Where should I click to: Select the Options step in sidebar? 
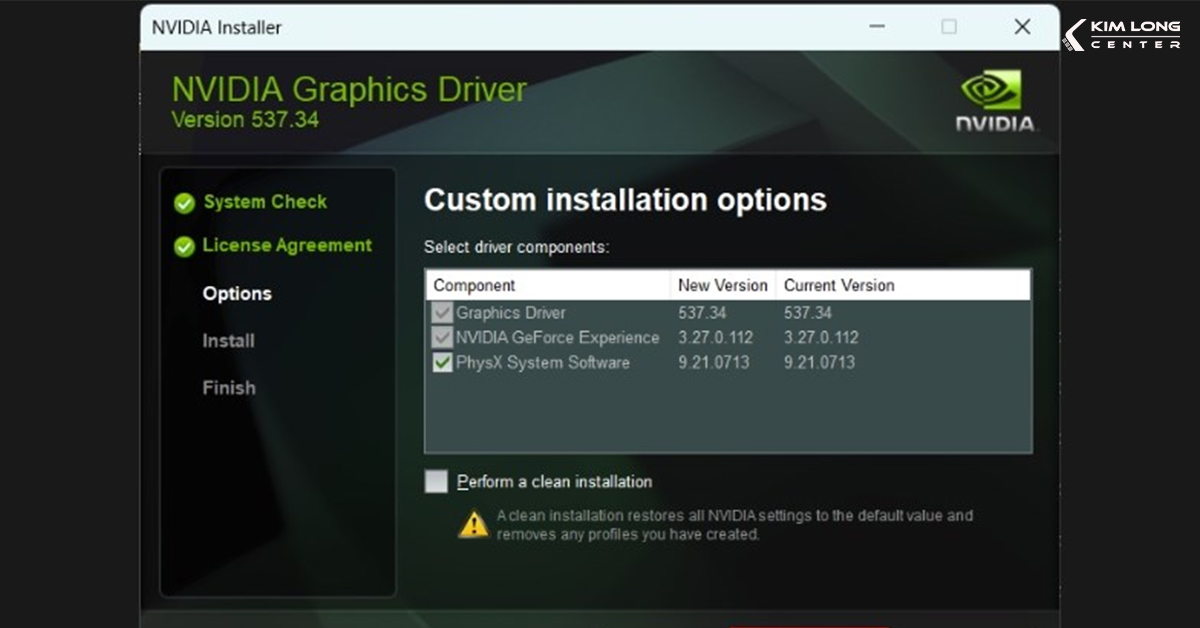pyautogui.click(x=237, y=293)
